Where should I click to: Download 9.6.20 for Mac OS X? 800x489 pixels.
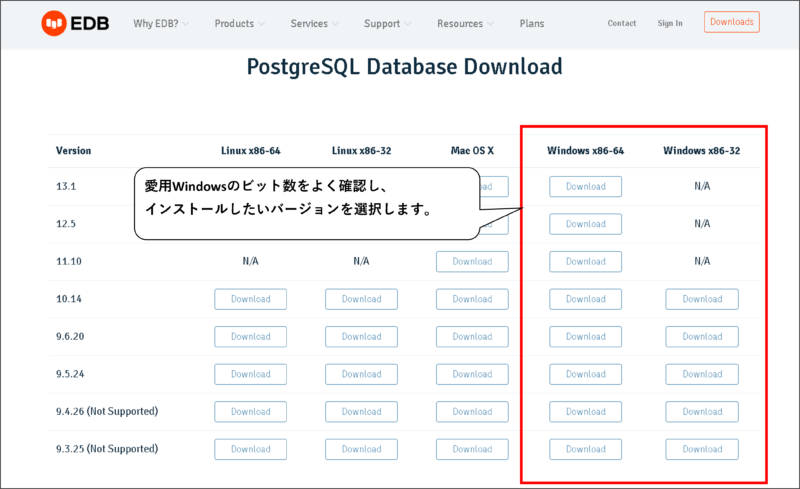pos(472,336)
